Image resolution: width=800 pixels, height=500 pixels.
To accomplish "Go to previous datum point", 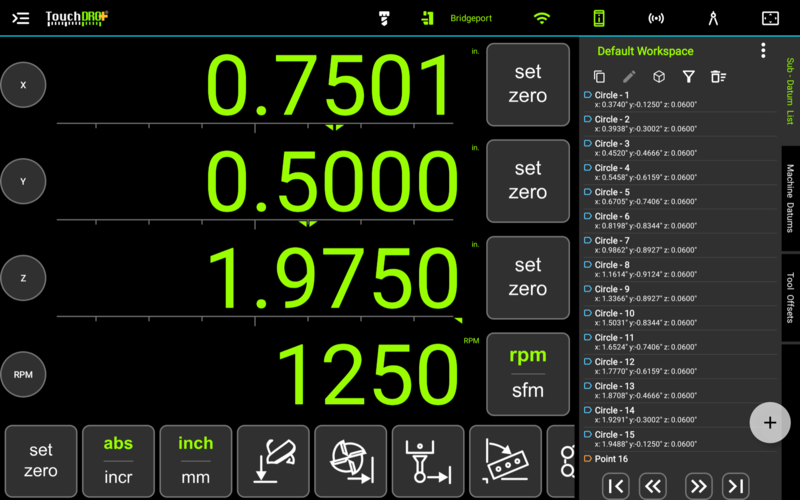I will coord(653,486).
